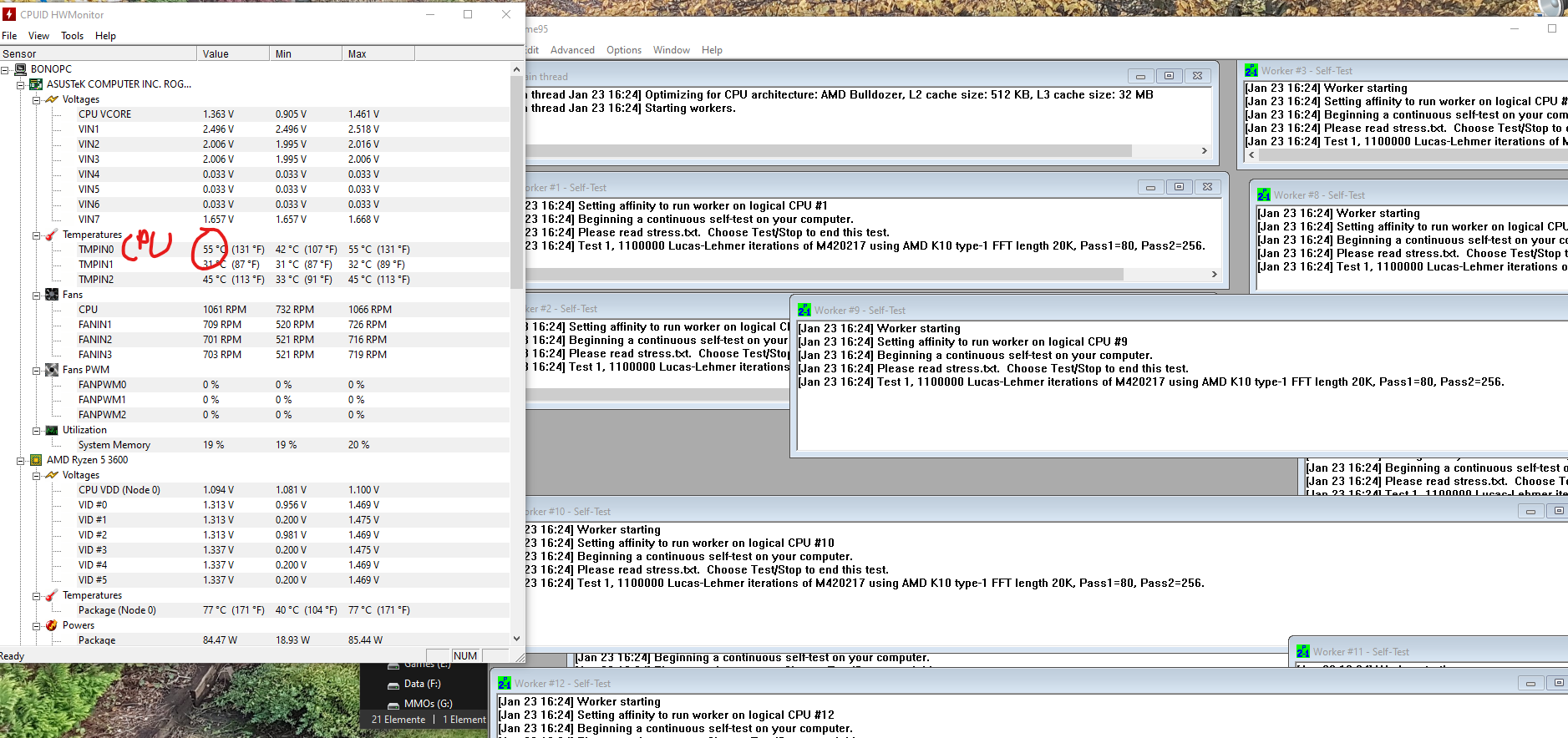Select MMOs (G:) drive in Explorer

click(x=428, y=704)
